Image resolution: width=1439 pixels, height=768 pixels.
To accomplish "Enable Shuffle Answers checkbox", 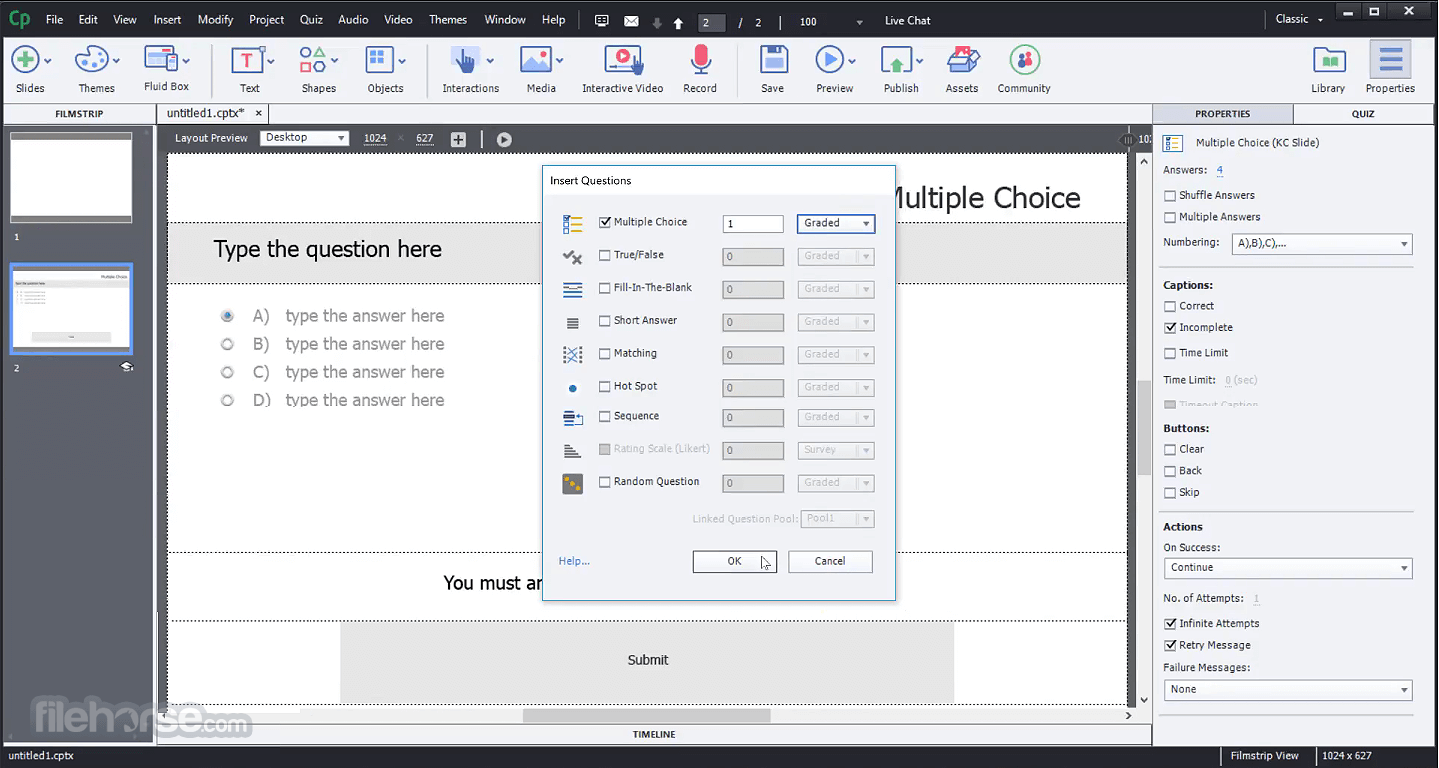I will 1170,195.
